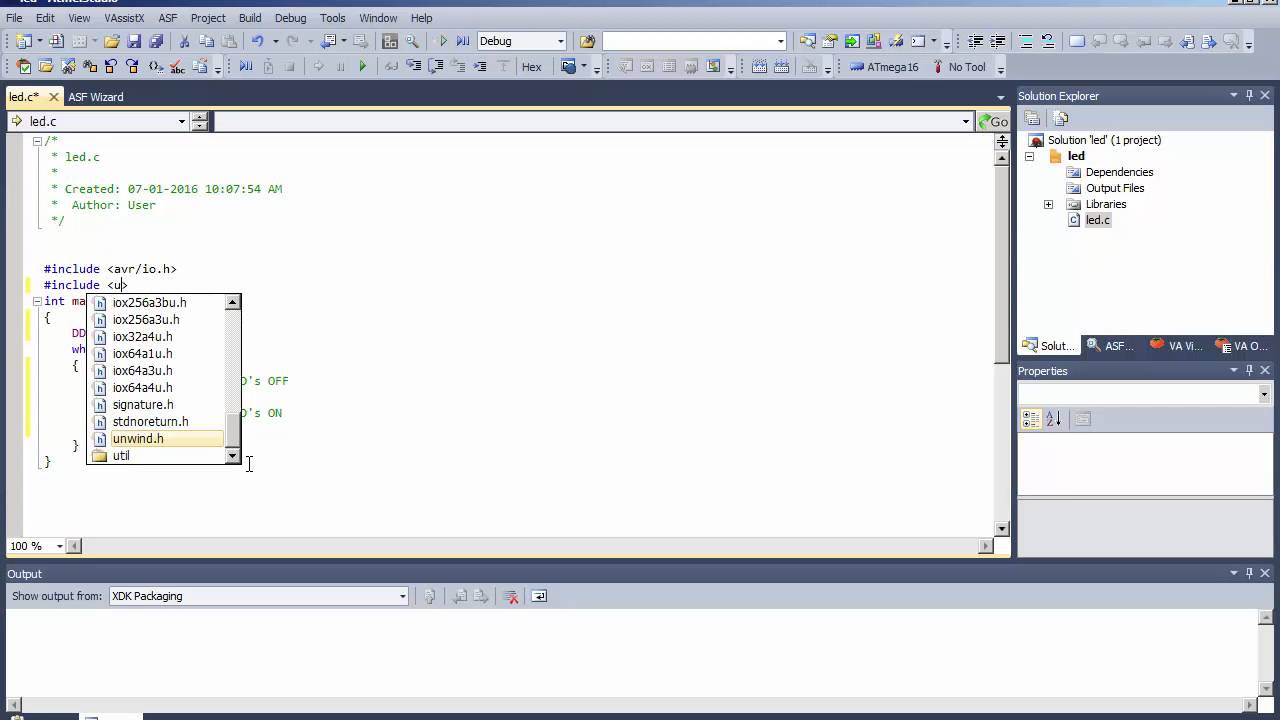Switch to the ASF panel tab
Viewport: 1280px width, 720px height.
click(x=1111, y=346)
